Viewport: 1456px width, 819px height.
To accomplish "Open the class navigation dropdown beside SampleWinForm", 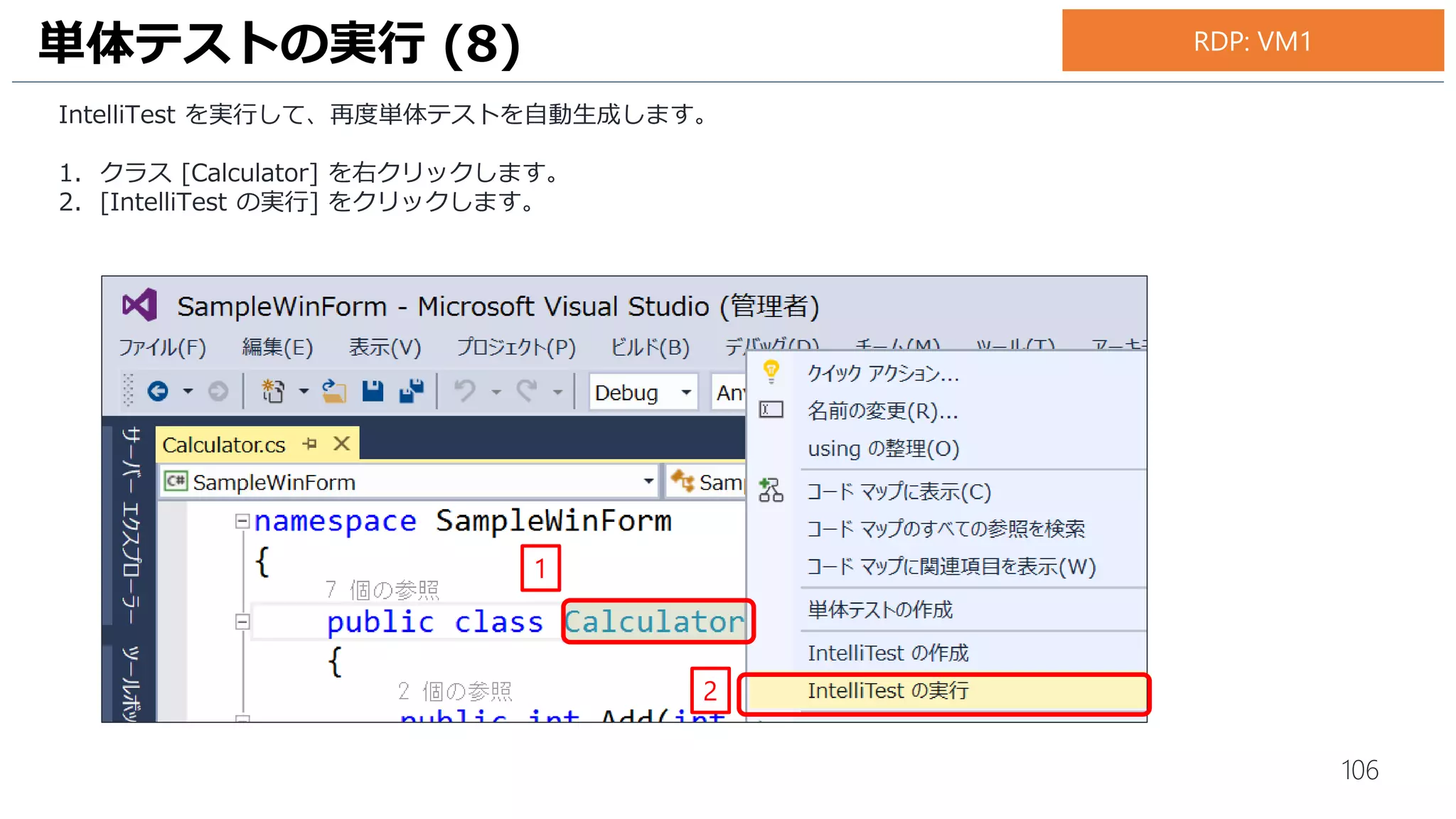I will [706, 482].
